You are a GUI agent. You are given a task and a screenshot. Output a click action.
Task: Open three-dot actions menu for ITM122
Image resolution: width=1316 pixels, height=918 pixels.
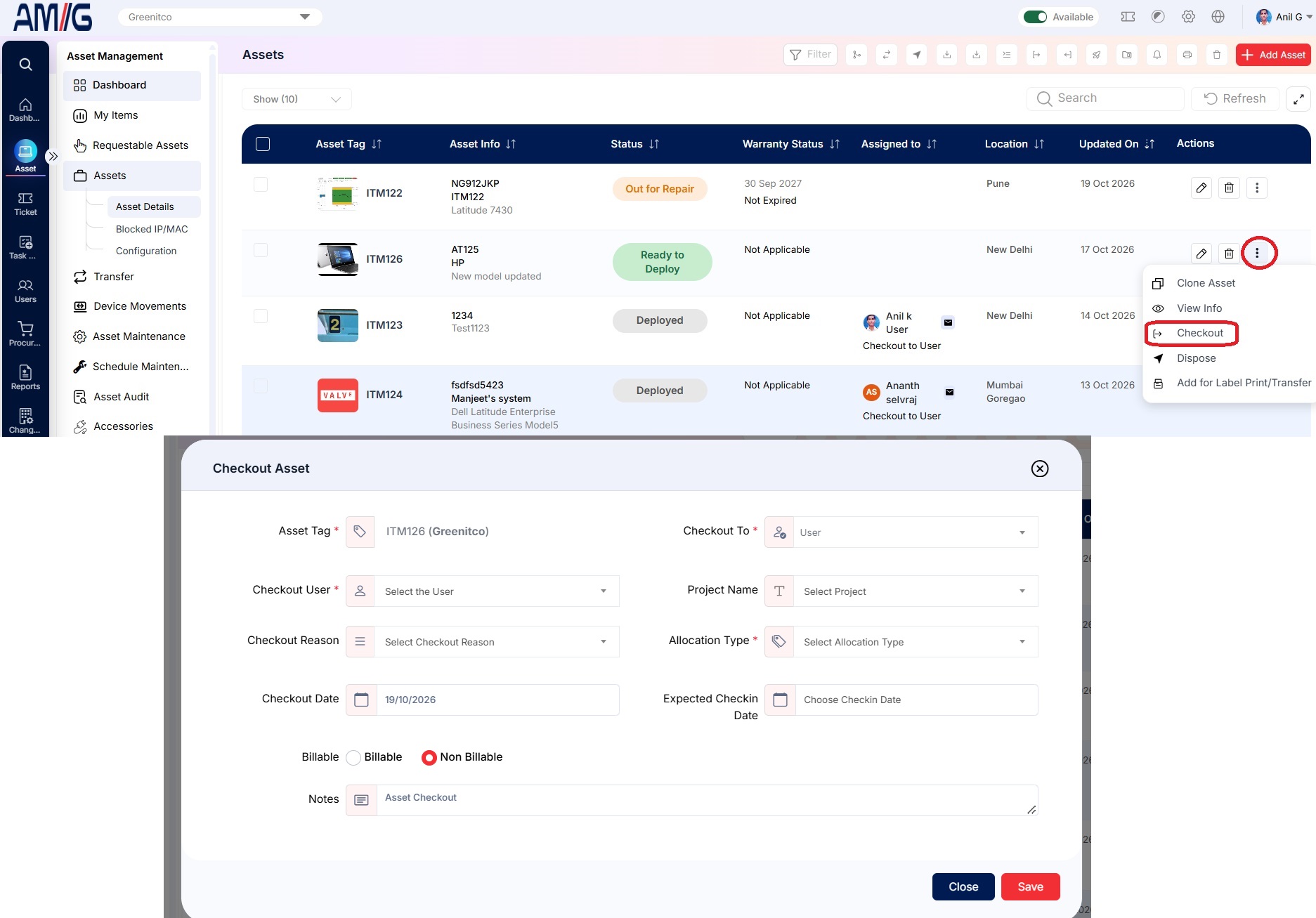(x=1257, y=188)
